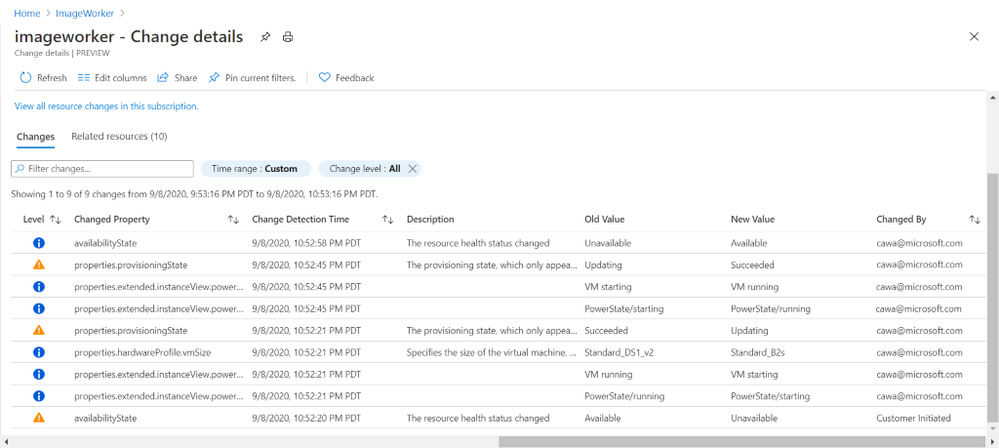The height and width of the screenshot is (448, 999).
Task: Pin current filters
Action: pos(252,78)
